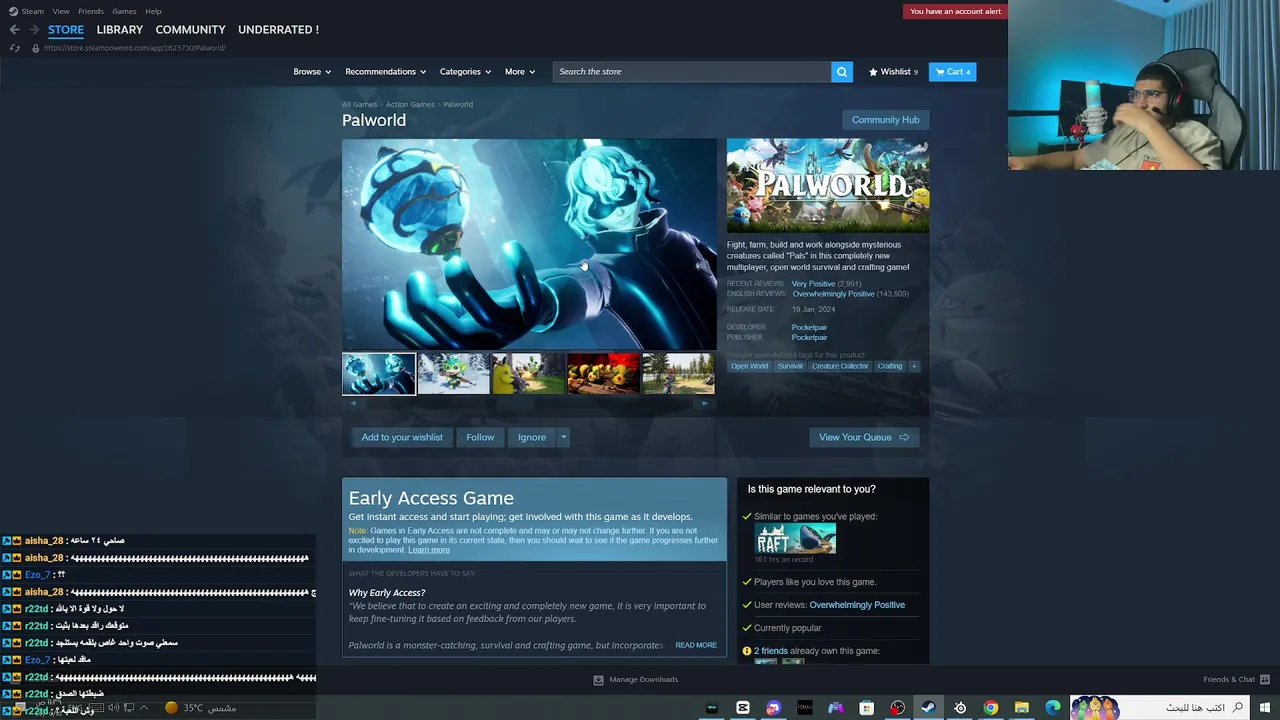The width and height of the screenshot is (1280, 720).
Task: Select the STORE tab
Action: (66, 30)
